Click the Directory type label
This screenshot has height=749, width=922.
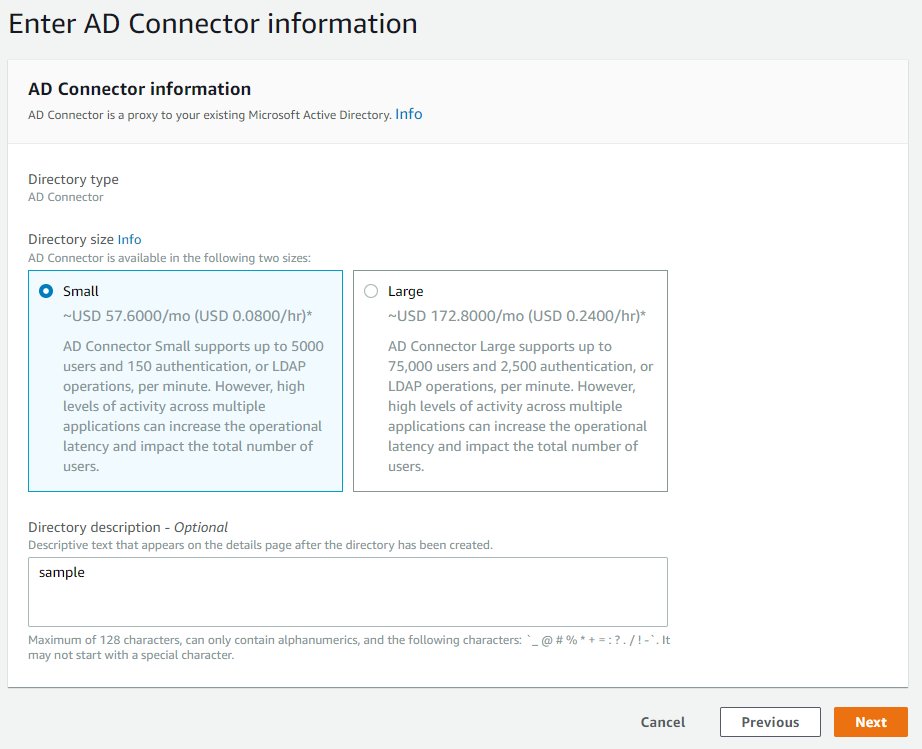pyautogui.click(x=74, y=179)
